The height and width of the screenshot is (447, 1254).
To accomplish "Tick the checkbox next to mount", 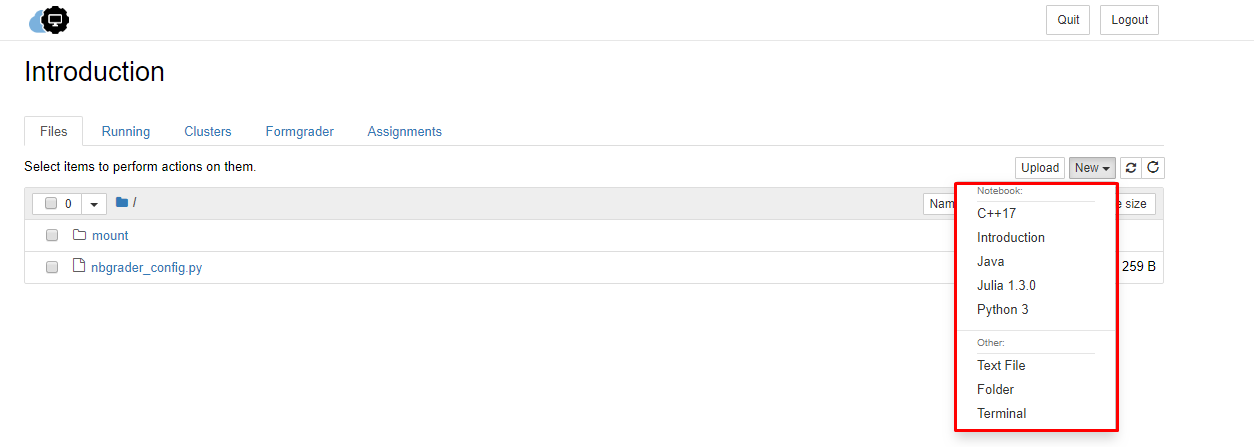I will 52,235.
